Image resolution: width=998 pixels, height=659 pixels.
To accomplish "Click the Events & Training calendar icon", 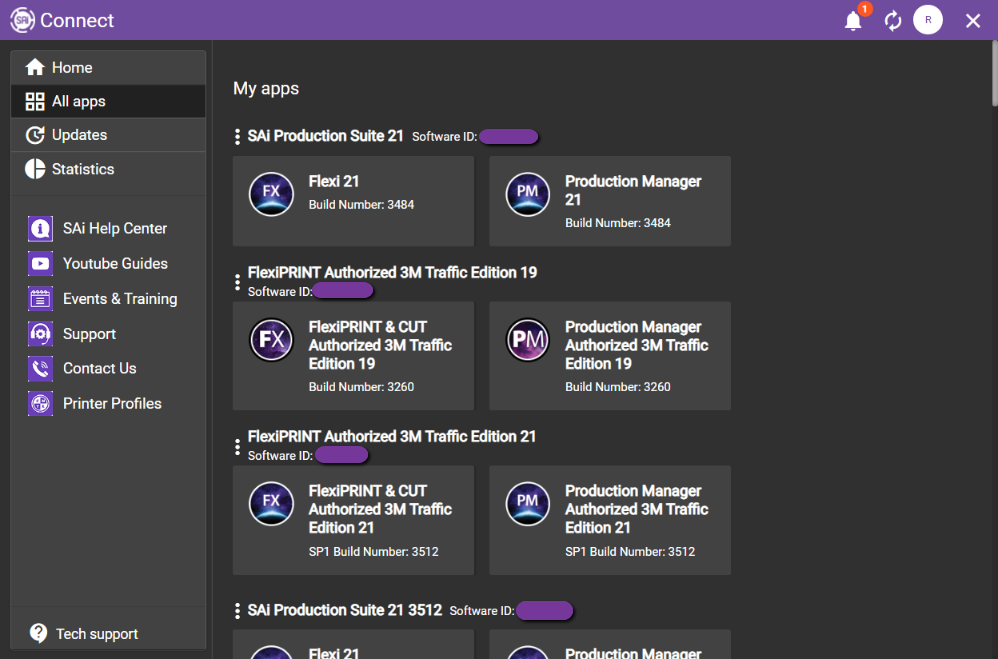I will click(40, 299).
